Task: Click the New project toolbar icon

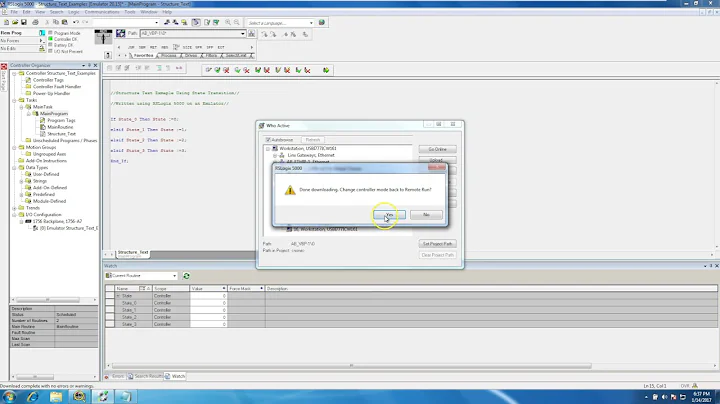Action: [x=6, y=22]
